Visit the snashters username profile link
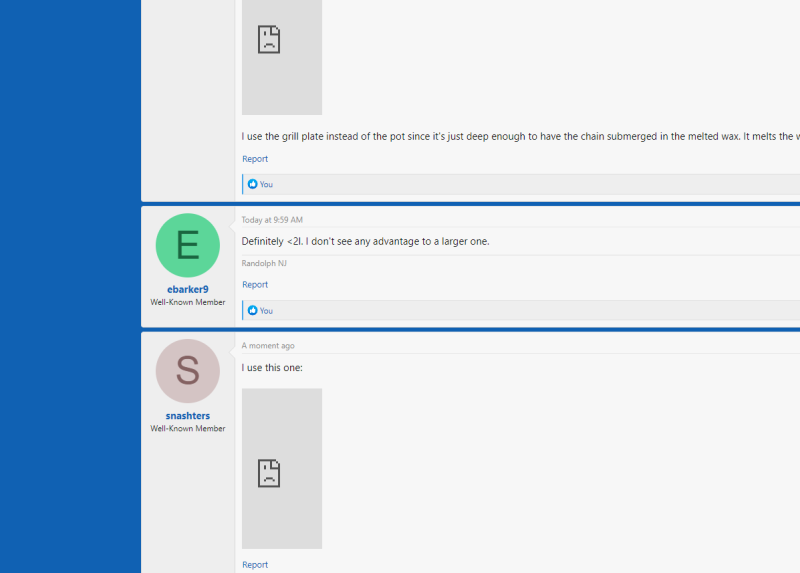Image resolution: width=800 pixels, height=573 pixels. click(x=188, y=416)
